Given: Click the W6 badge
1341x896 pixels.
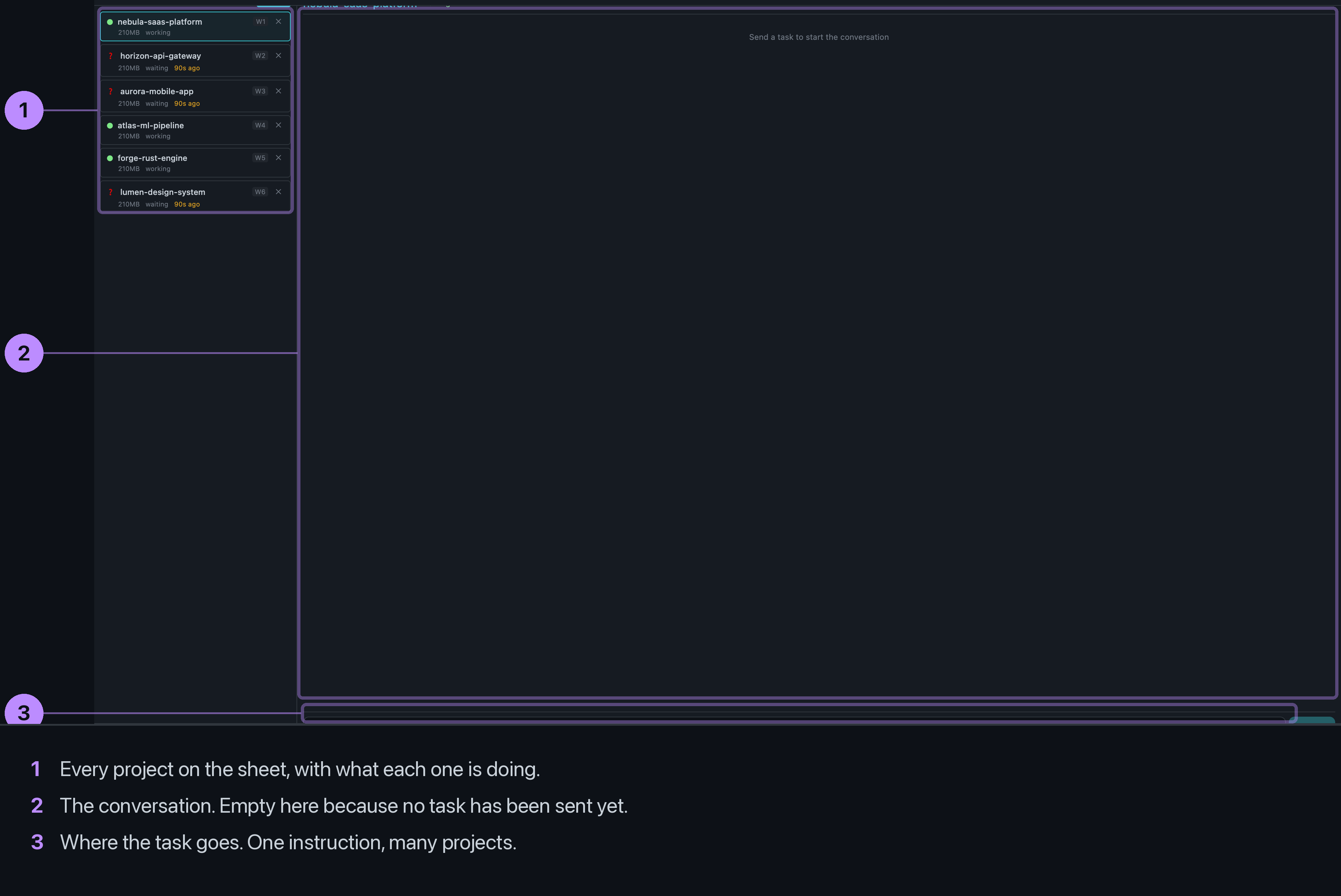Looking at the screenshot, I should coord(261,192).
